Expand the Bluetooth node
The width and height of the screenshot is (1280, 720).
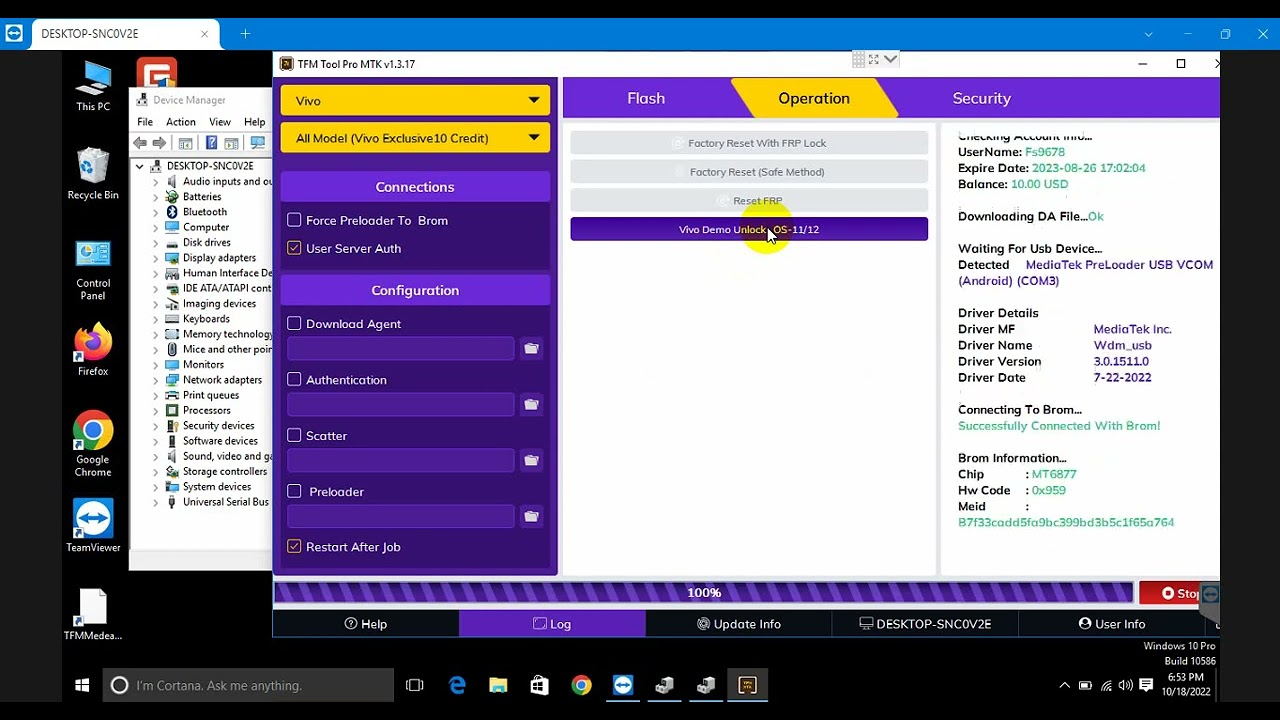pos(155,212)
